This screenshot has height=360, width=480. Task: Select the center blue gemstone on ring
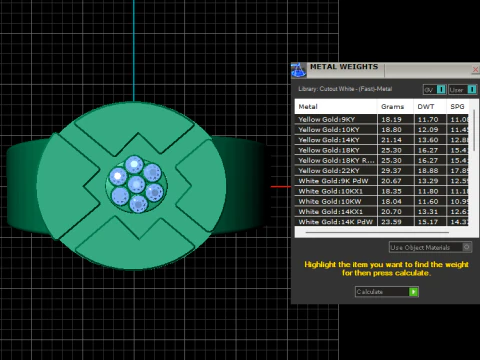[136, 184]
